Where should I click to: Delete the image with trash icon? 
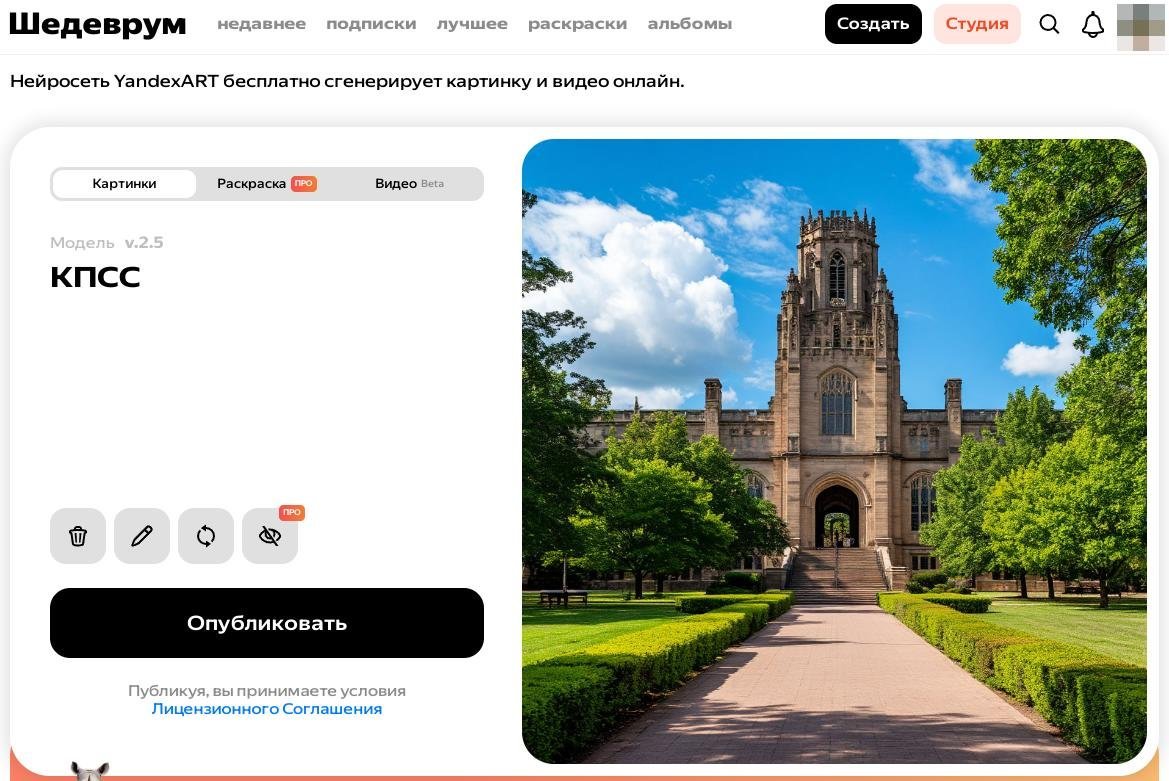coord(78,536)
